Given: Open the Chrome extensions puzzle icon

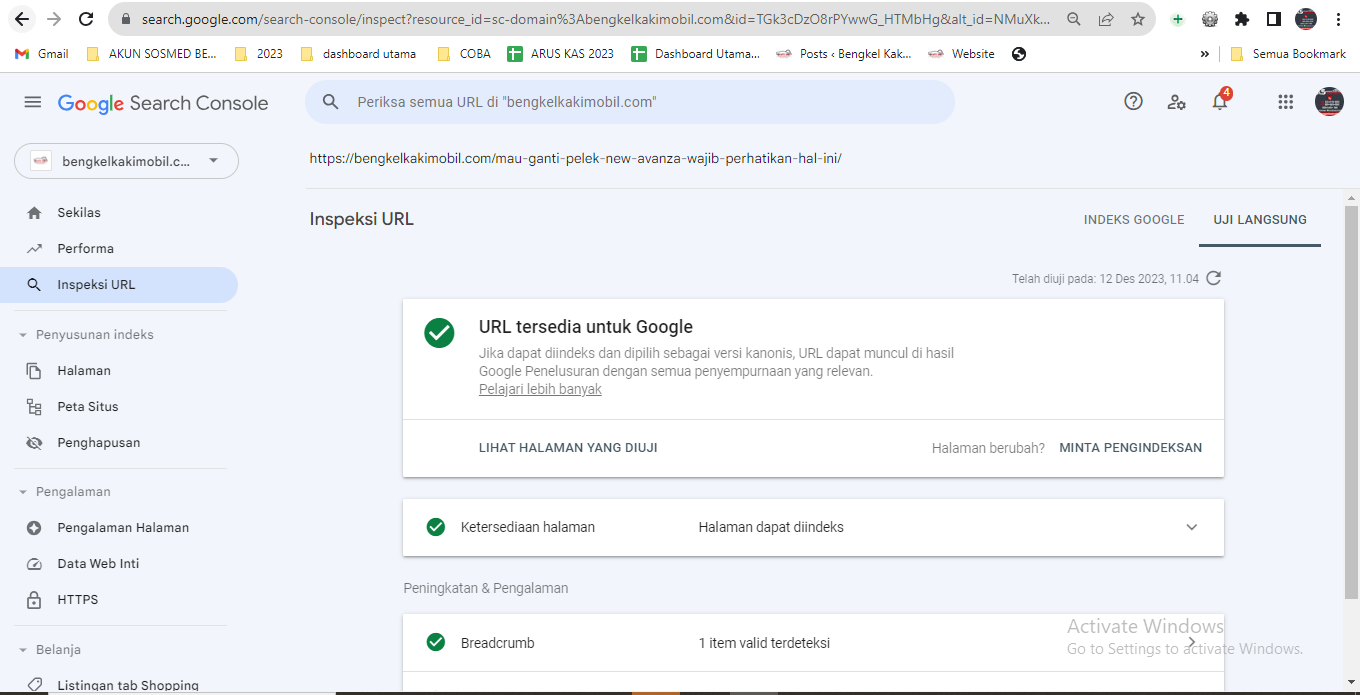Looking at the screenshot, I should [x=1242, y=19].
